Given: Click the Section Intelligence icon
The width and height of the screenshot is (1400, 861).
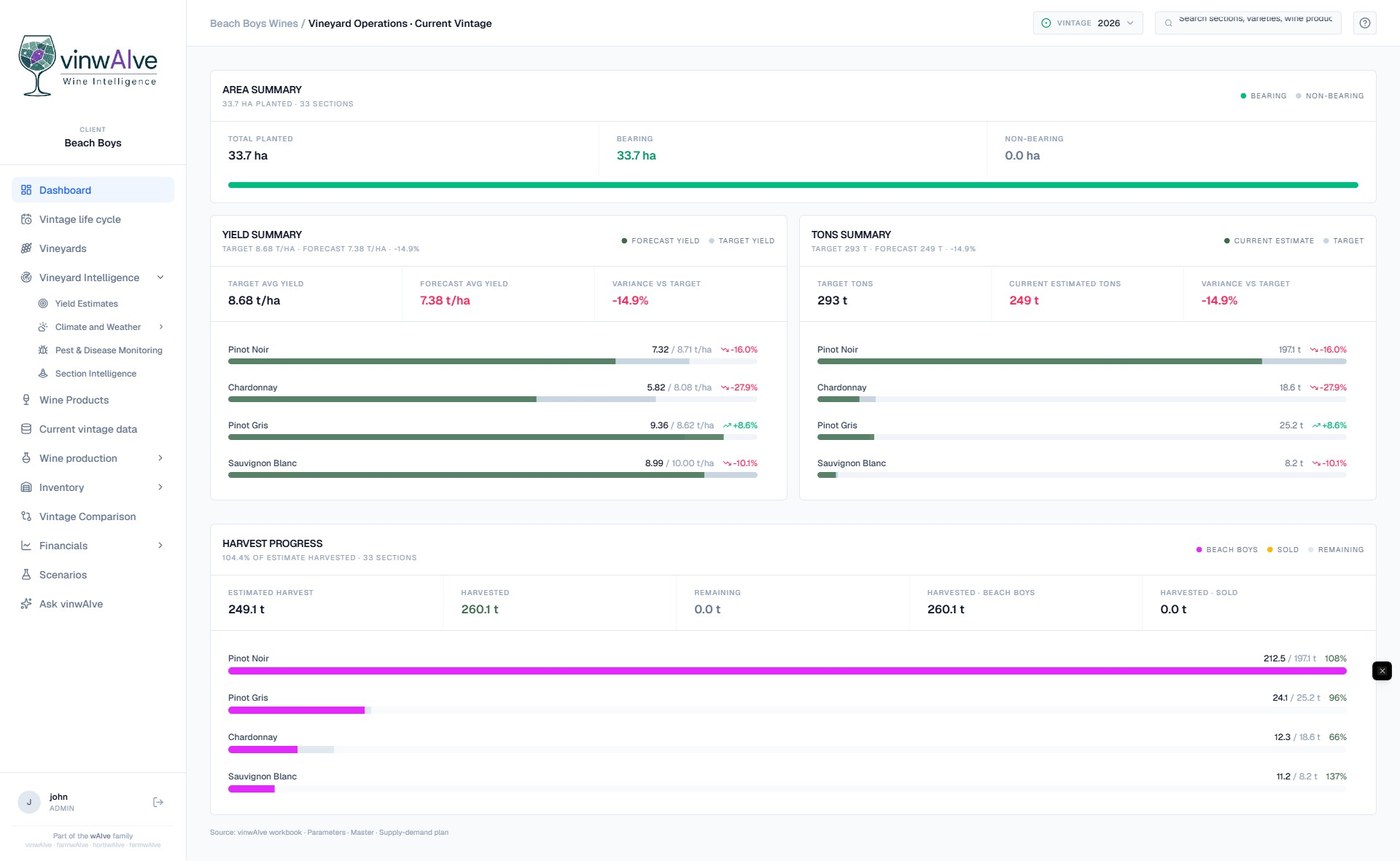Looking at the screenshot, I should 43,373.
